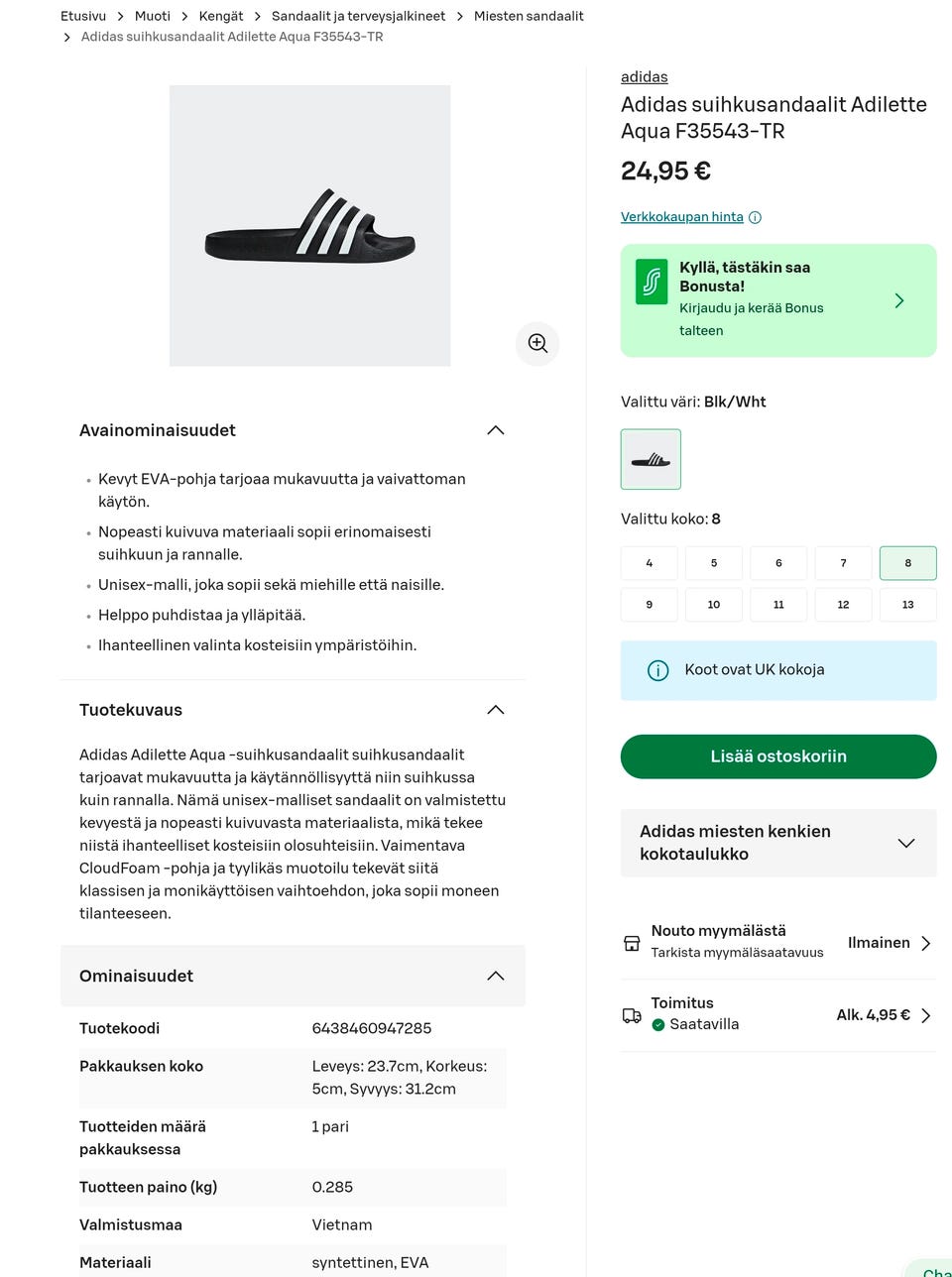The height and width of the screenshot is (1277, 952).
Task: Go to Kengät in breadcrumb
Action: click(x=221, y=16)
